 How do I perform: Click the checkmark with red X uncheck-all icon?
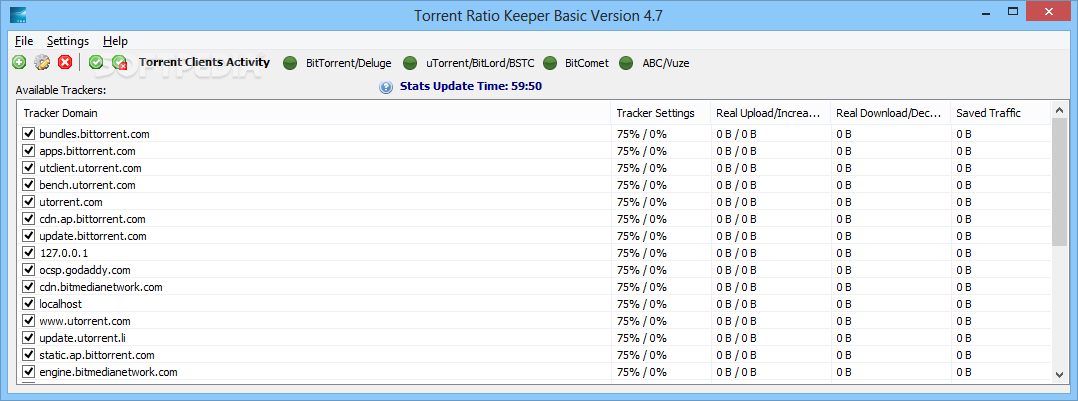[119, 63]
